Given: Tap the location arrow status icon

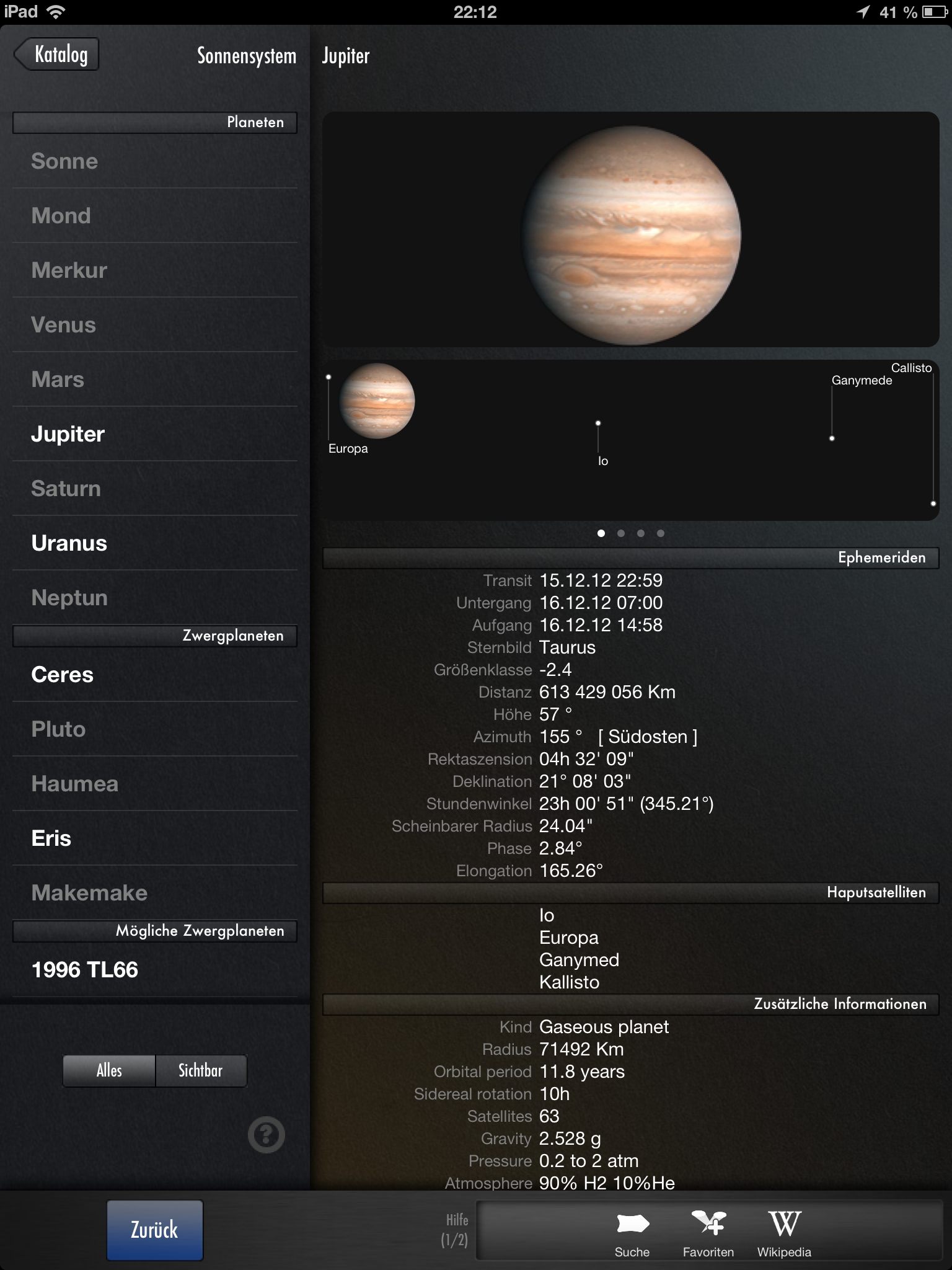Looking at the screenshot, I should click(863, 12).
